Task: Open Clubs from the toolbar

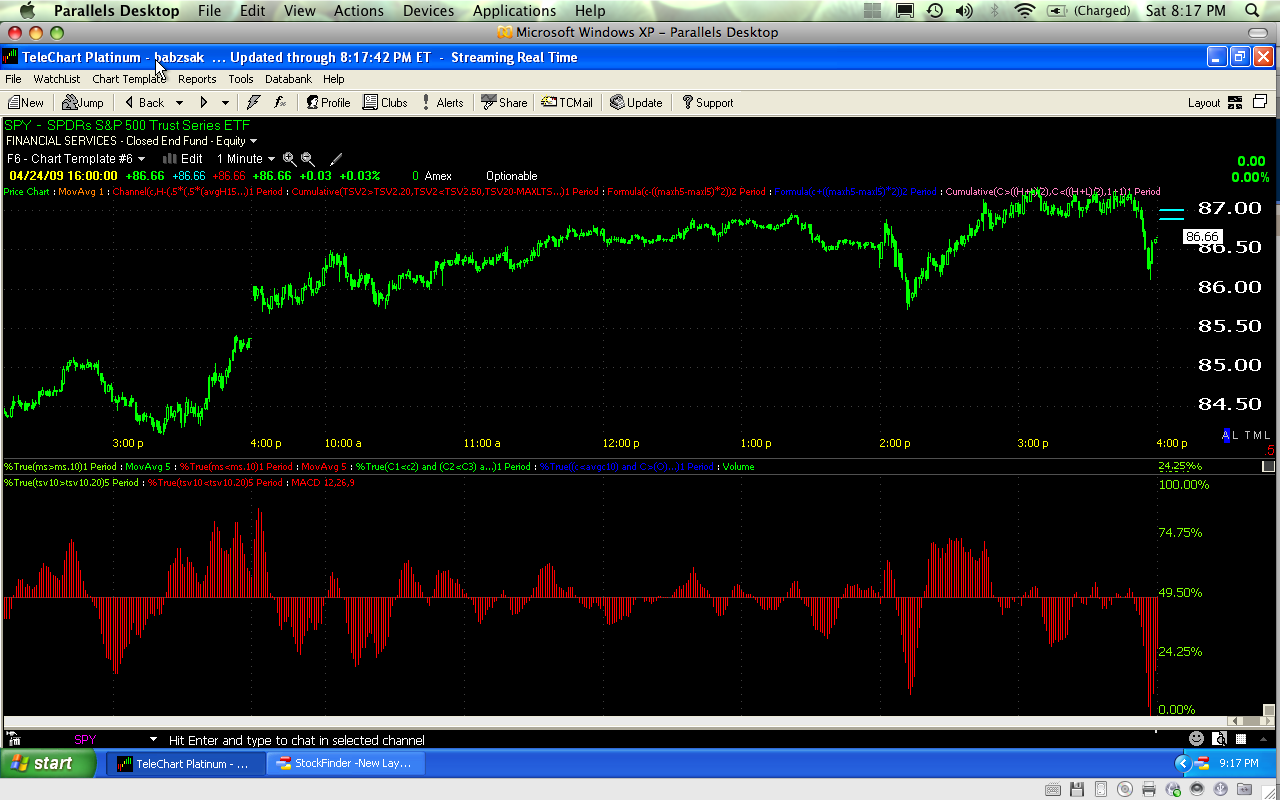Action: [x=385, y=103]
